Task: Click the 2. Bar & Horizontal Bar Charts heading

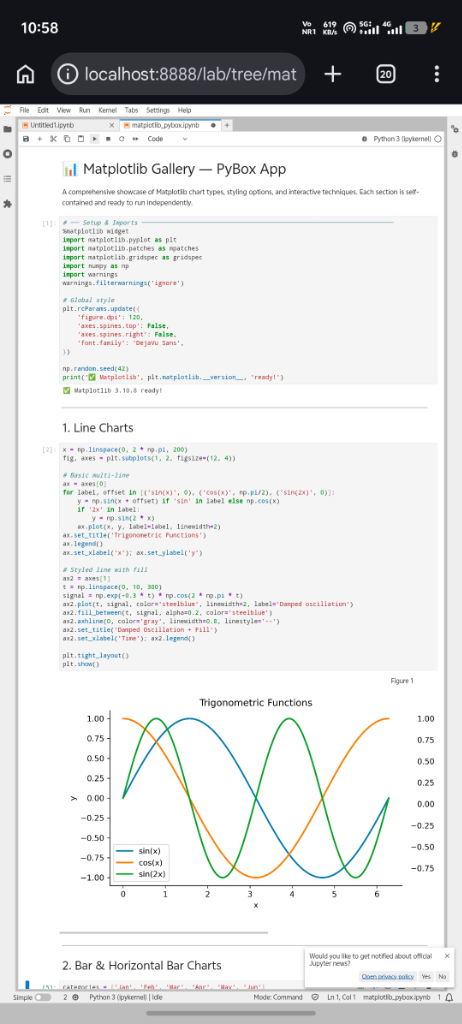Action: point(142,965)
